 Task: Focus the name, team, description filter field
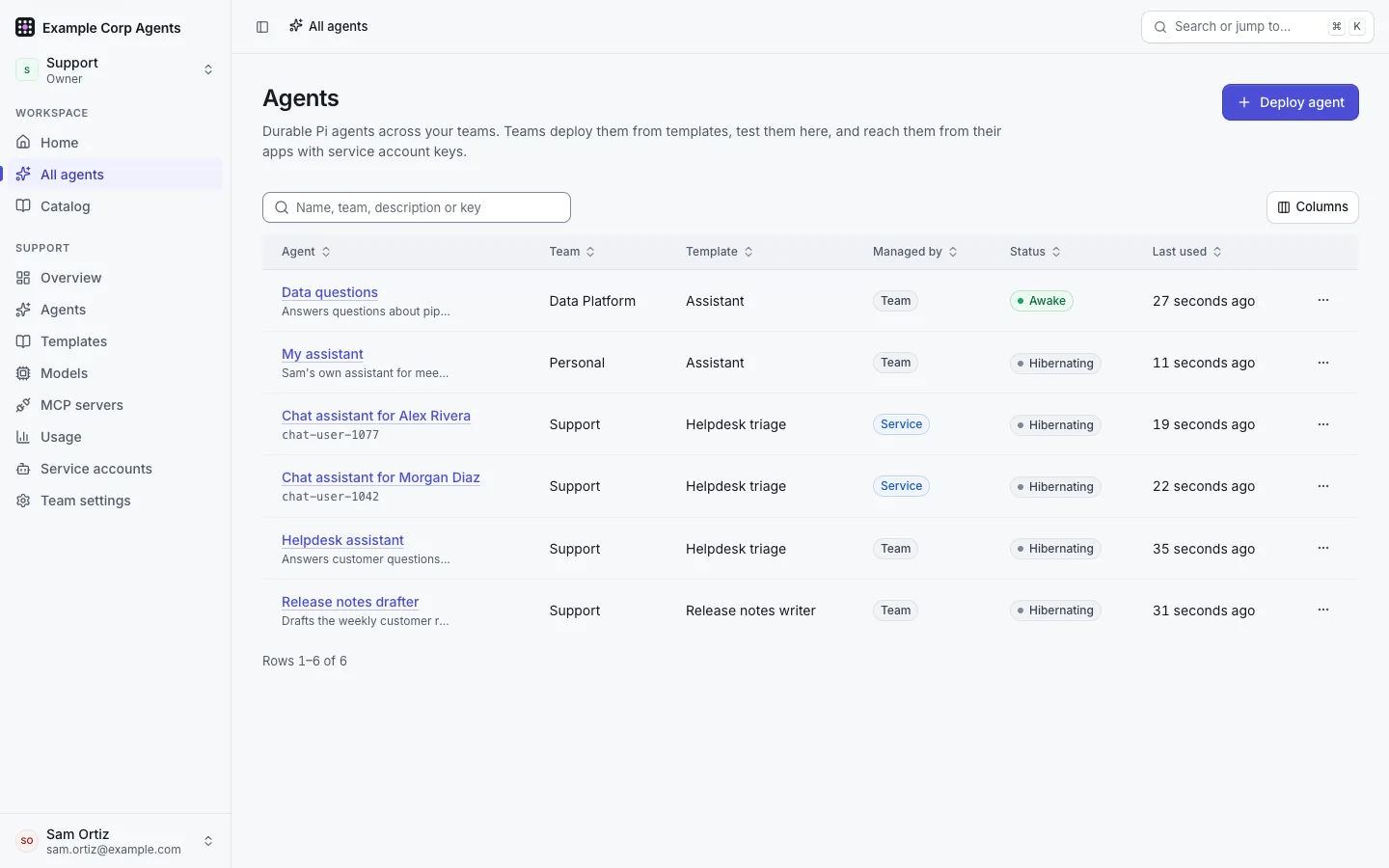[417, 207]
